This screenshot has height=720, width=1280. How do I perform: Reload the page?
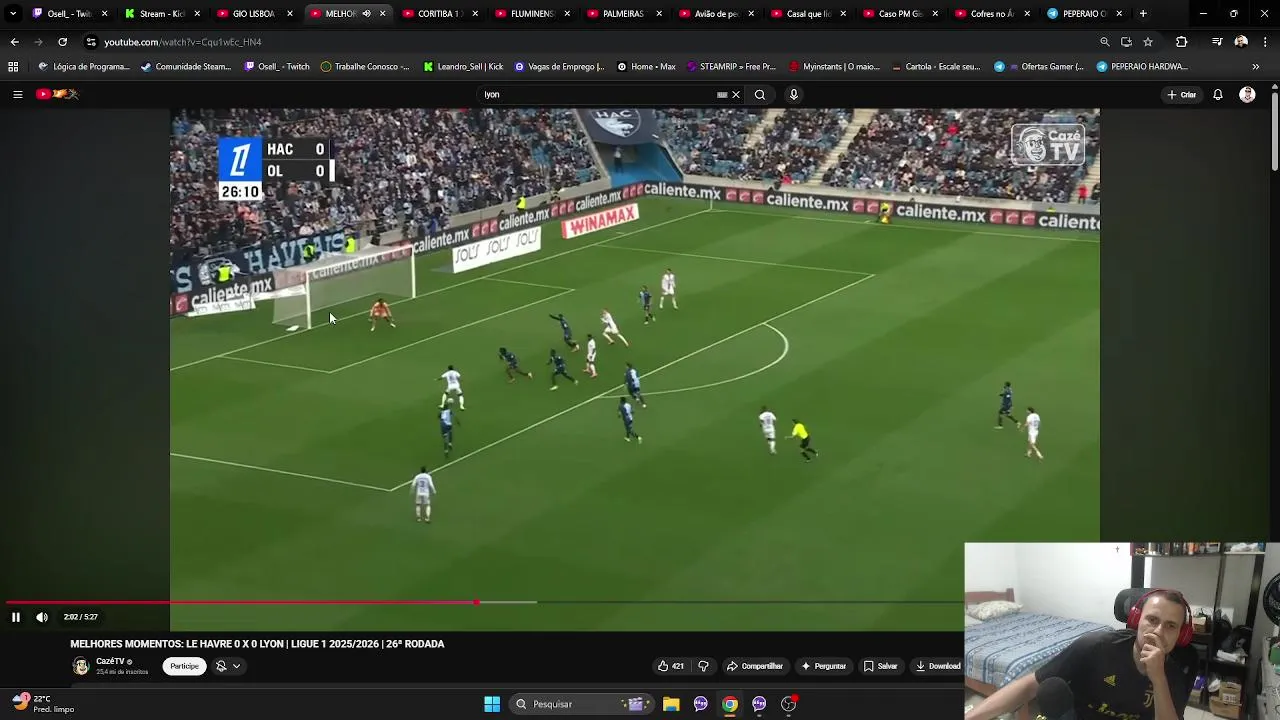[x=62, y=42]
